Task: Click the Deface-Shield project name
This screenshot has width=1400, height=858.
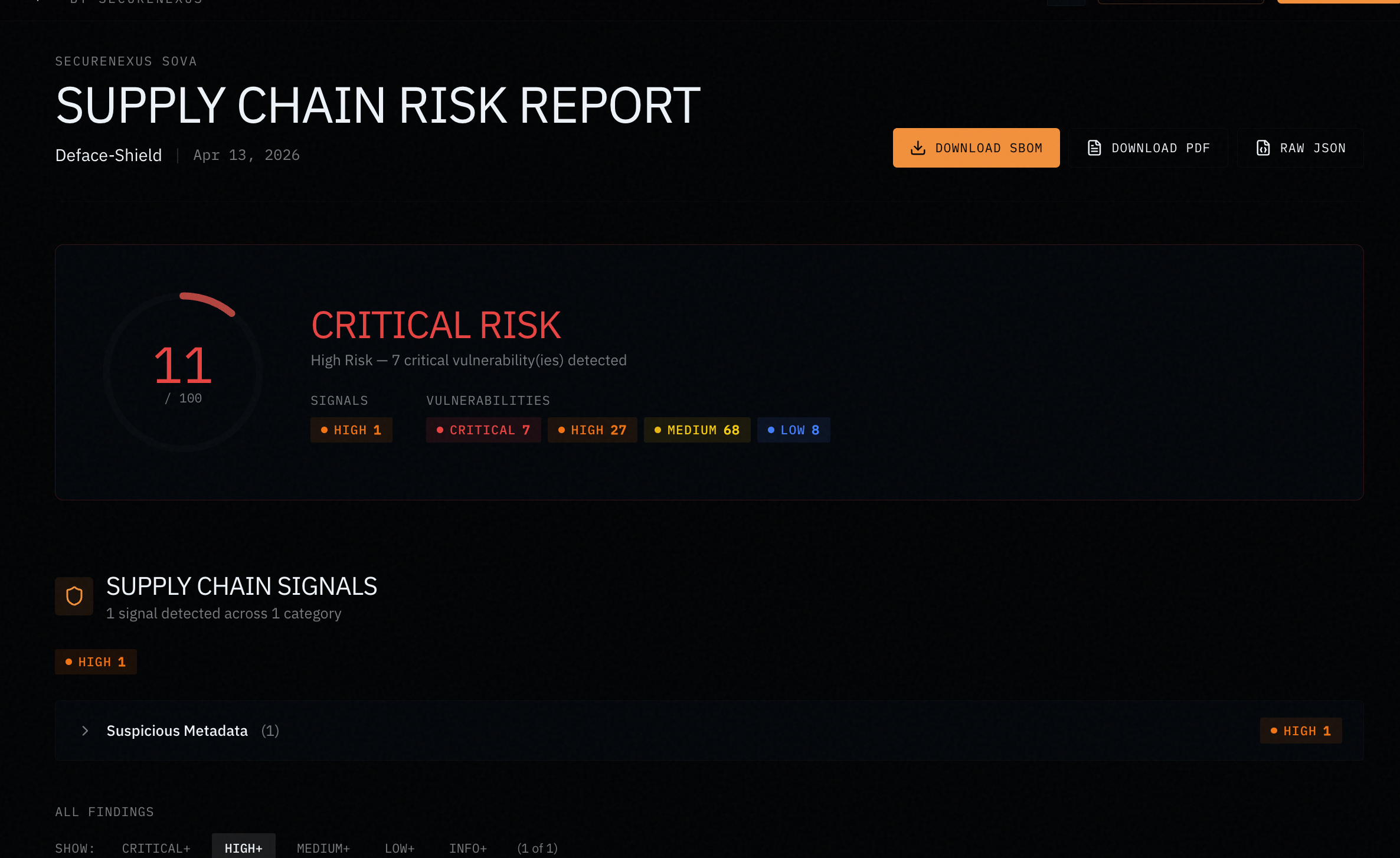Action: click(109, 155)
